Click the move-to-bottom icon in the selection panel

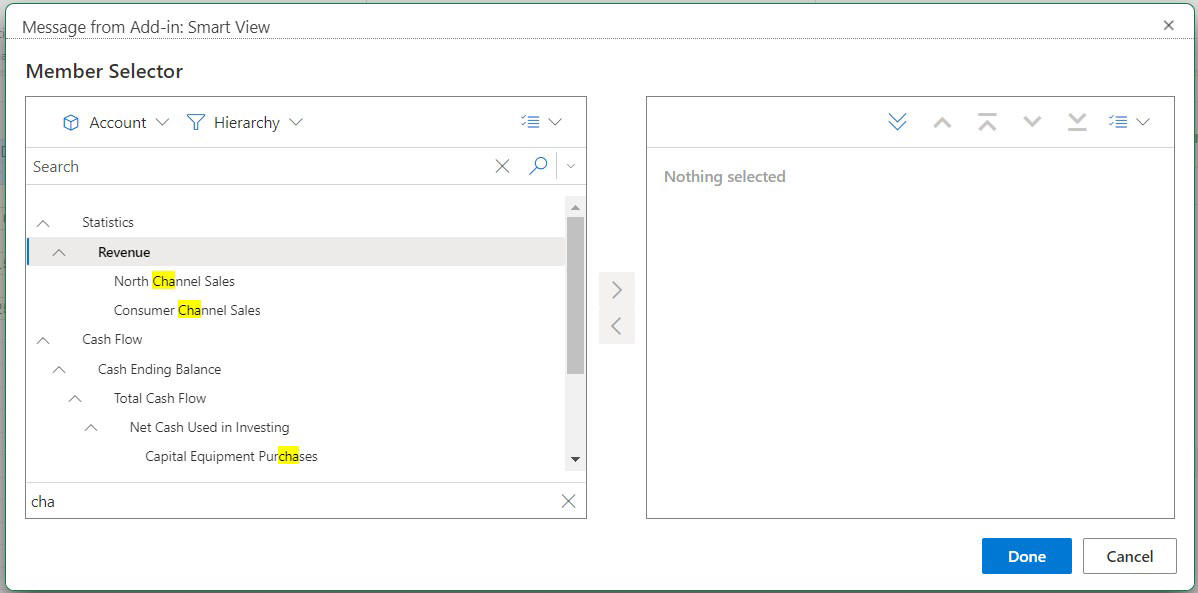coord(1077,120)
